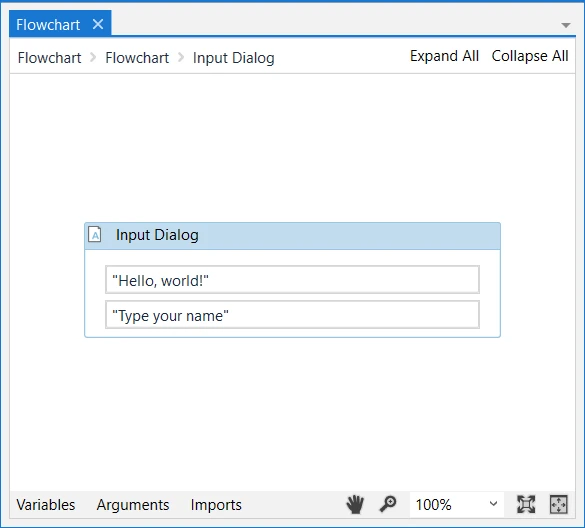Click the "Type your name" label field
The width and height of the screenshot is (585, 528).
(292, 315)
